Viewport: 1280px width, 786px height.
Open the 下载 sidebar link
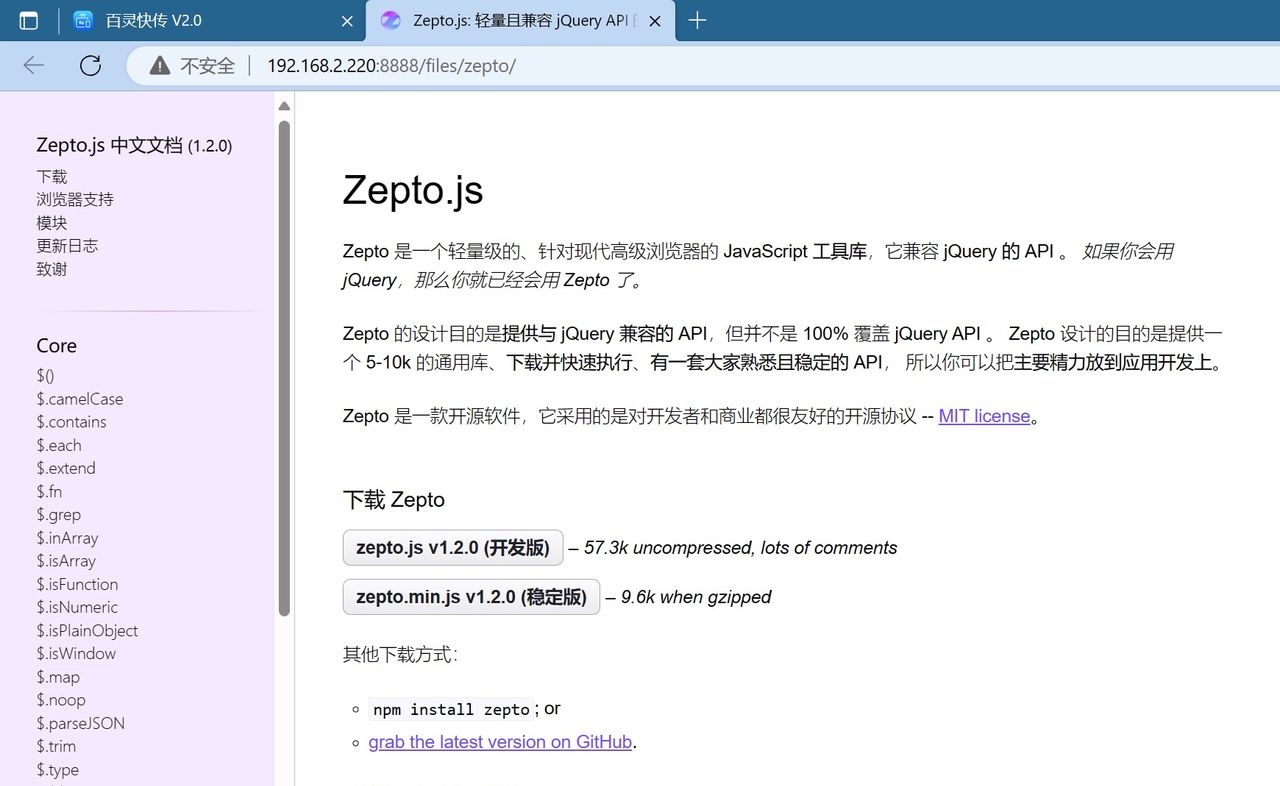tap(52, 176)
